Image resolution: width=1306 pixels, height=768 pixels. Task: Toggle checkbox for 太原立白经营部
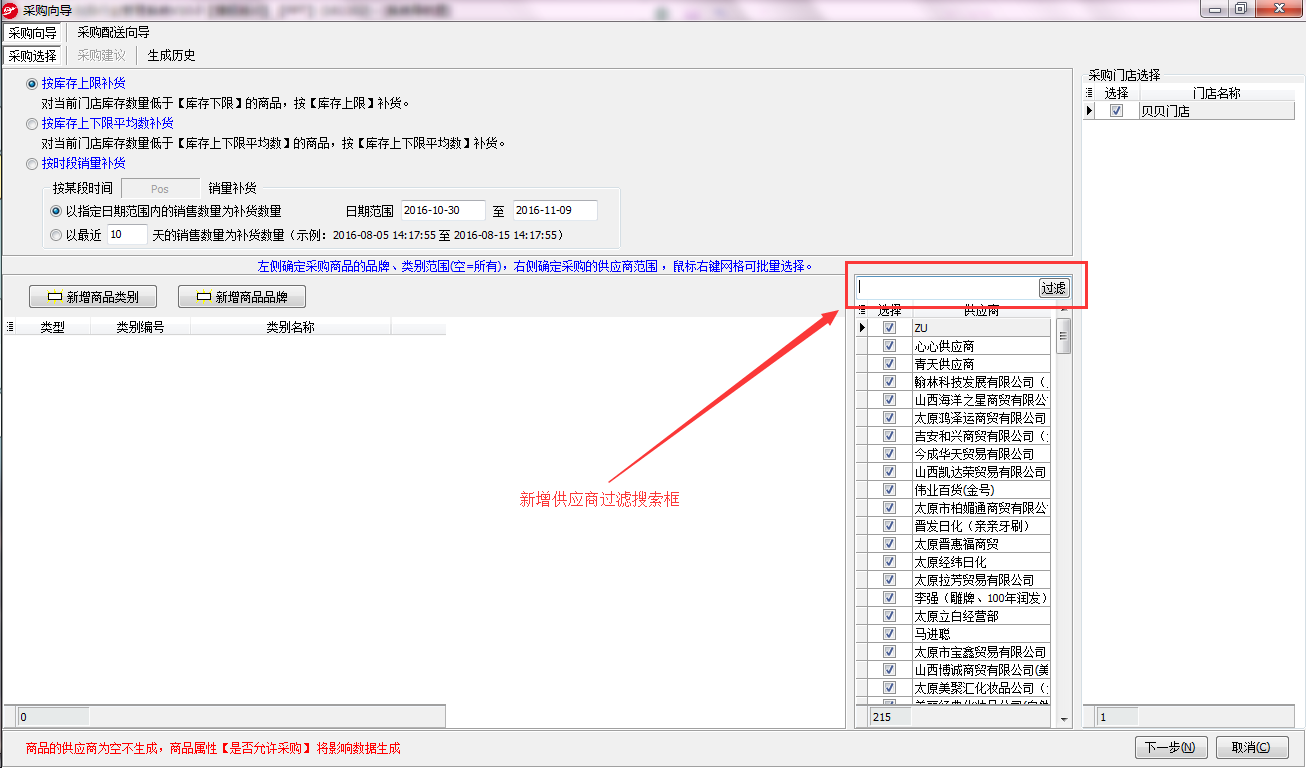[889, 616]
